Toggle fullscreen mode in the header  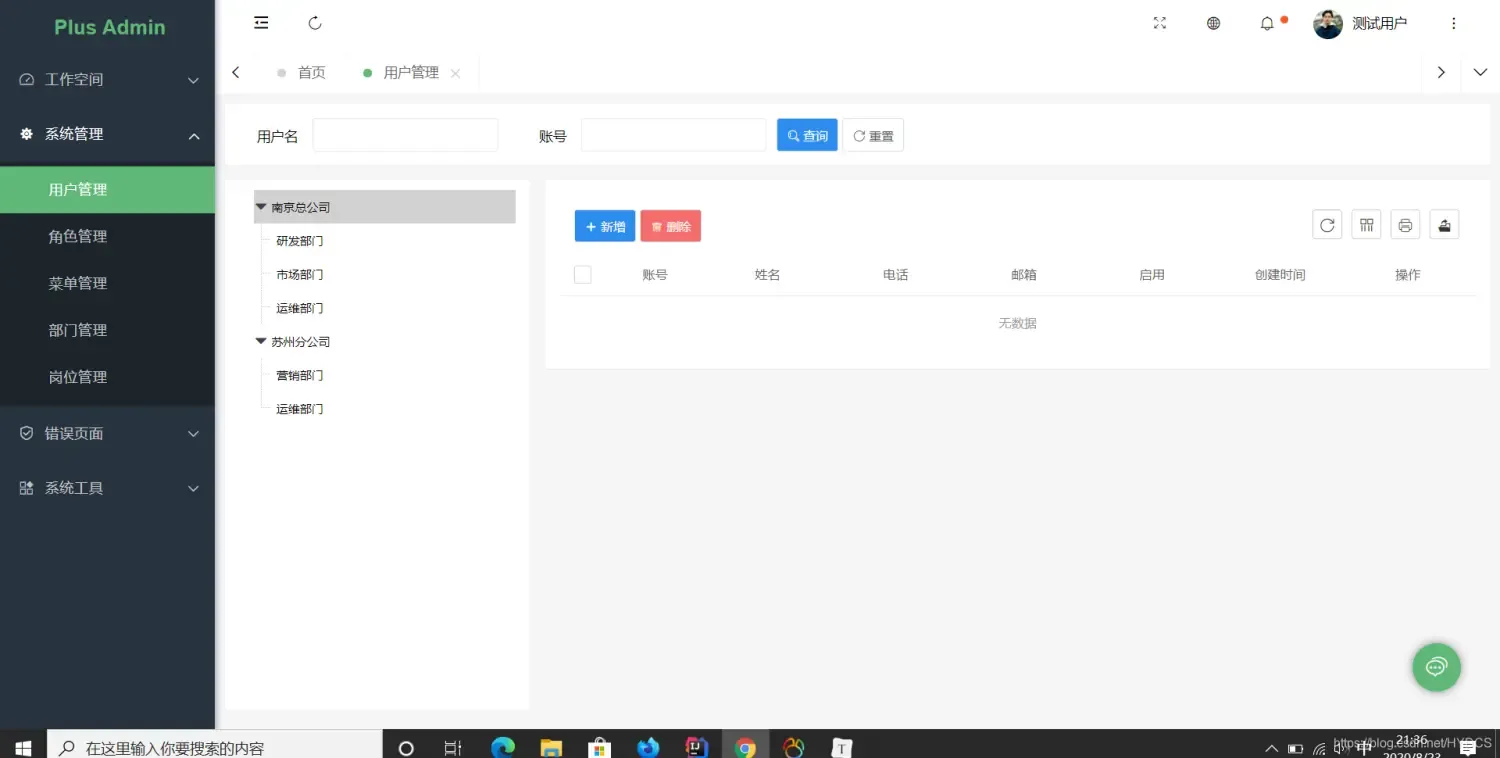(1160, 22)
